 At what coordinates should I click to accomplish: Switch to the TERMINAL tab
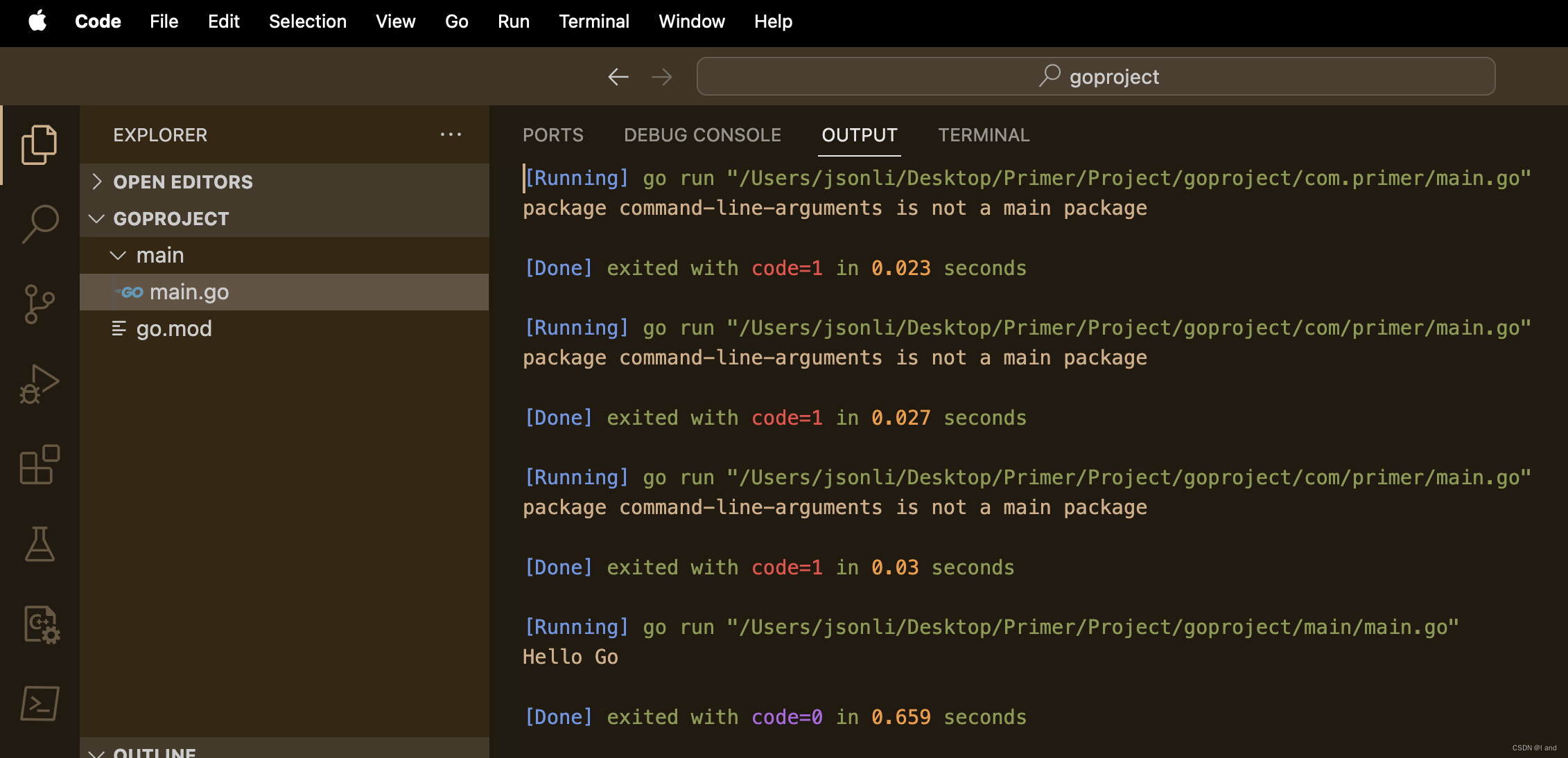[x=984, y=134]
